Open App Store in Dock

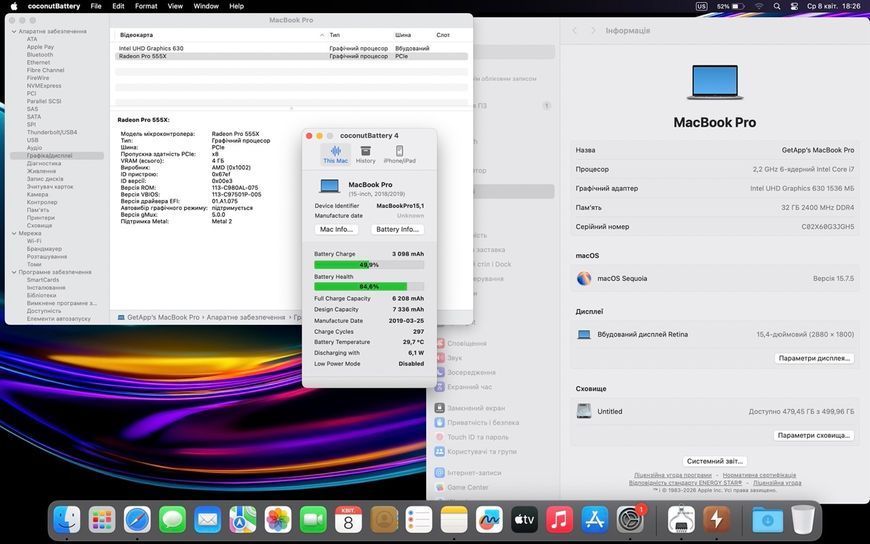595,520
